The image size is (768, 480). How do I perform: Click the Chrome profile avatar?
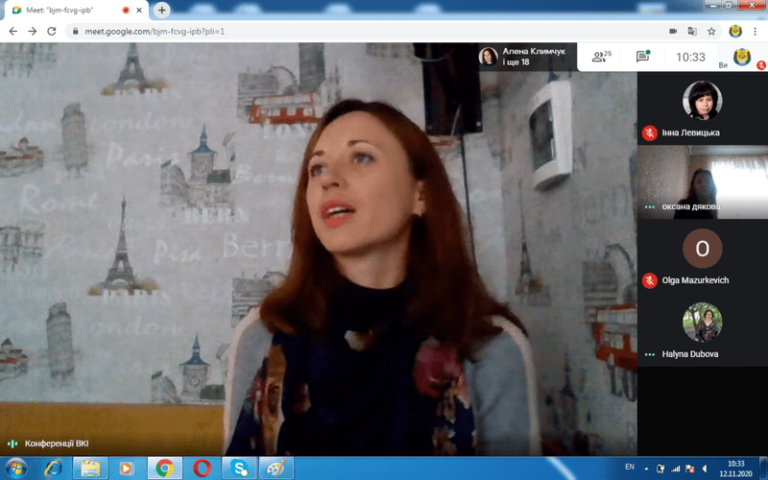[x=735, y=31]
